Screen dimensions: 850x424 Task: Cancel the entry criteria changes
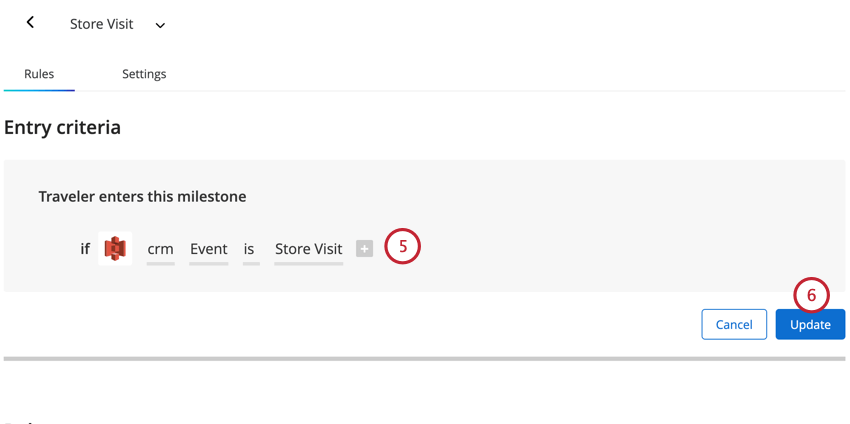(734, 324)
